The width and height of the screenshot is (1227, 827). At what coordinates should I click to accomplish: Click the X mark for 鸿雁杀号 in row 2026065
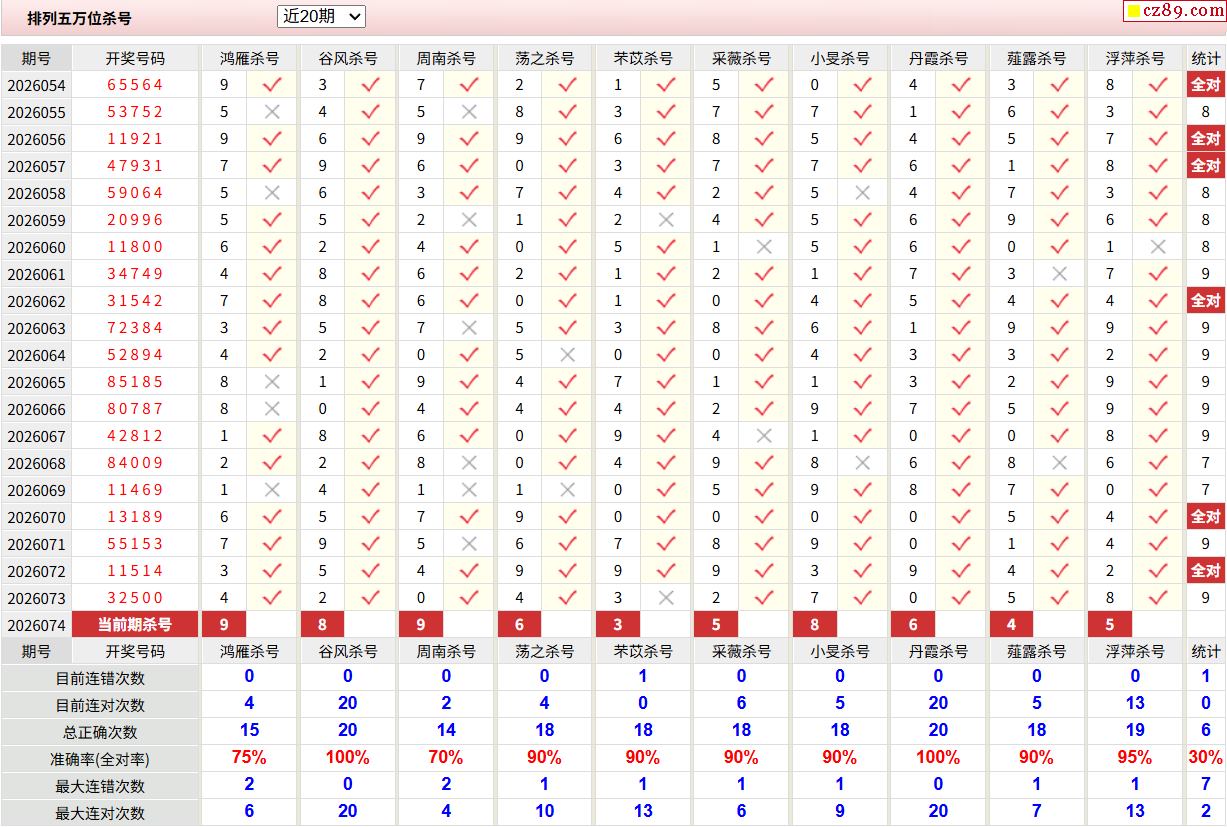[x=272, y=382]
